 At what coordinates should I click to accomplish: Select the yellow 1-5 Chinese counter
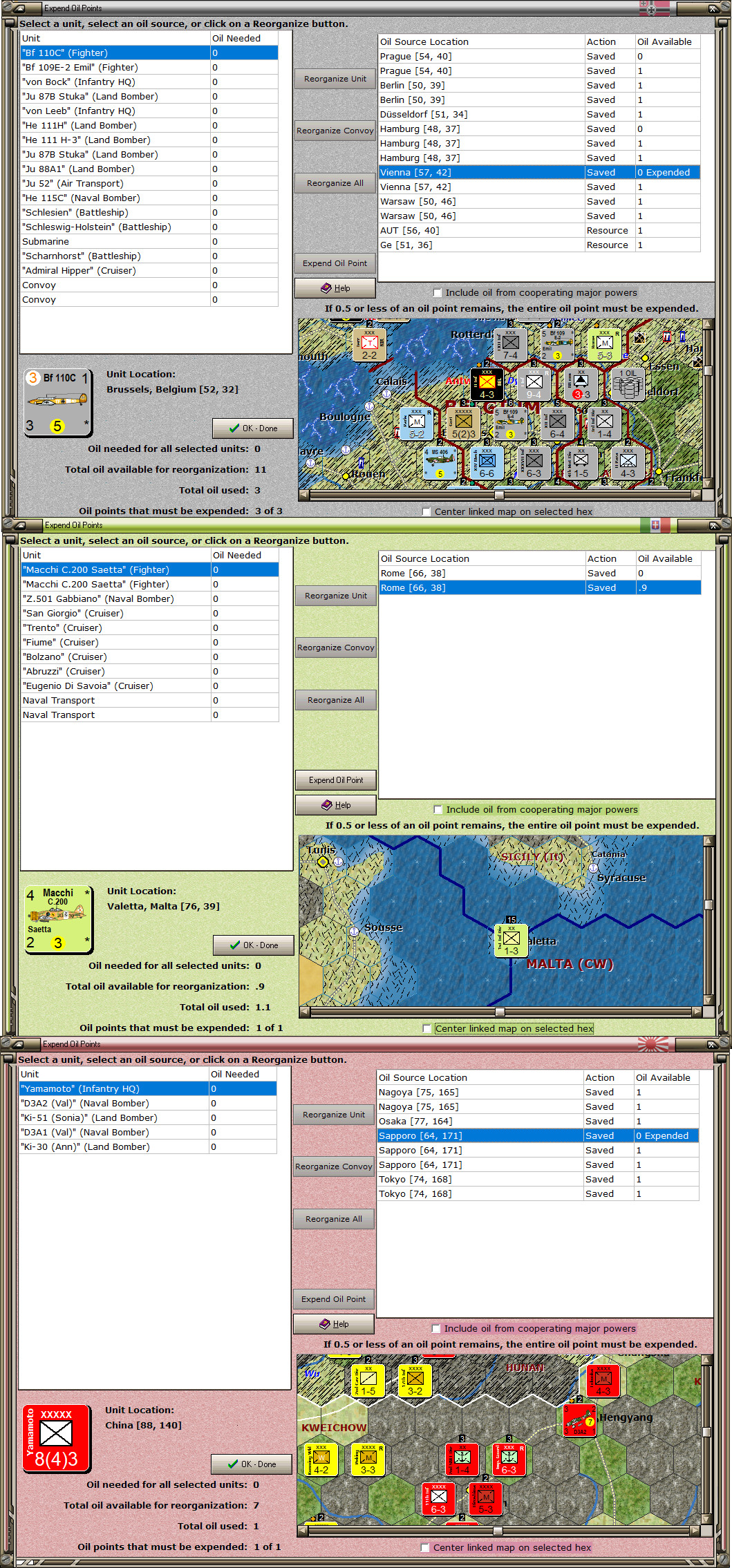(368, 1381)
